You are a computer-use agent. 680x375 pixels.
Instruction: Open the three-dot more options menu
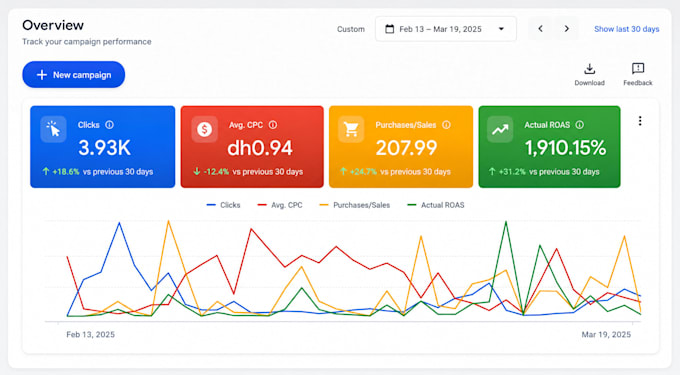pyautogui.click(x=640, y=121)
